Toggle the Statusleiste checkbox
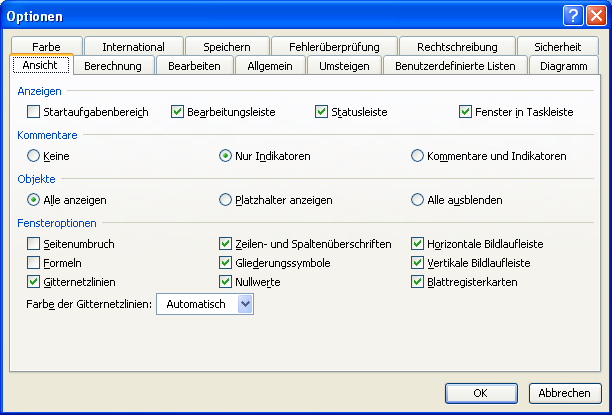The height and width of the screenshot is (415, 612). point(322,112)
